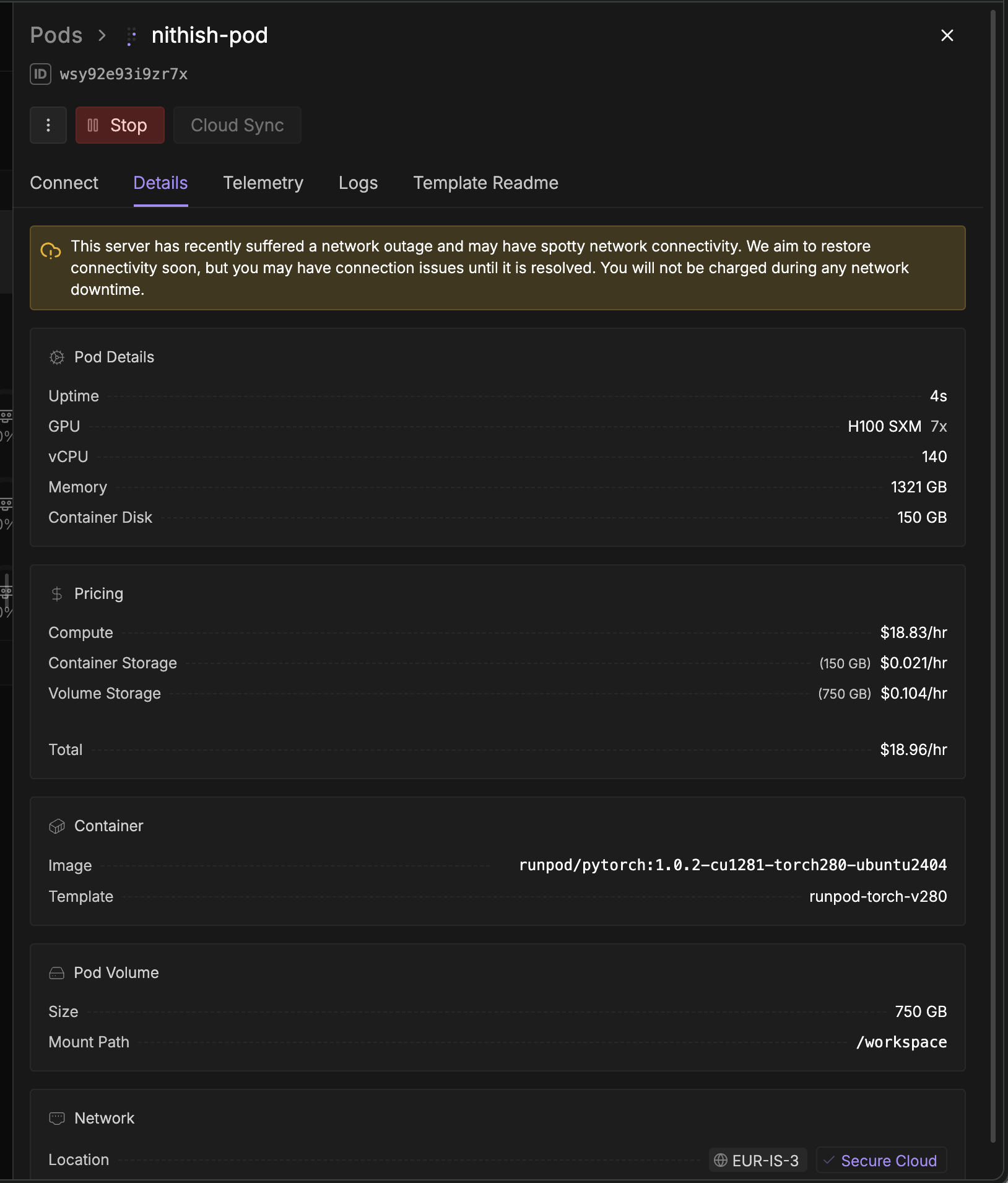View the Telemetry tab
1008x1183 pixels.
click(x=263, y=183)
